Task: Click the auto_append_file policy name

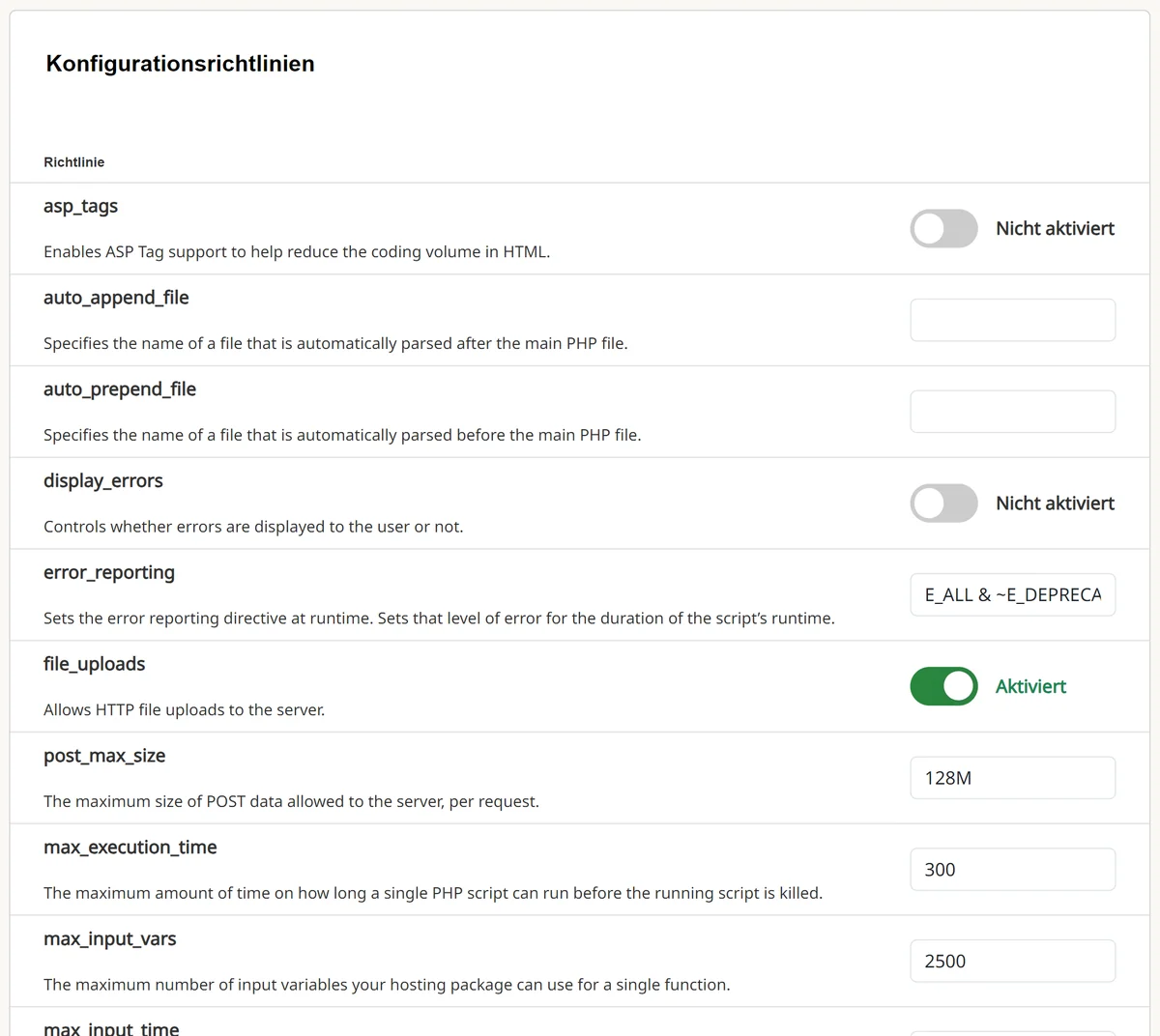Action: (116, 298)
